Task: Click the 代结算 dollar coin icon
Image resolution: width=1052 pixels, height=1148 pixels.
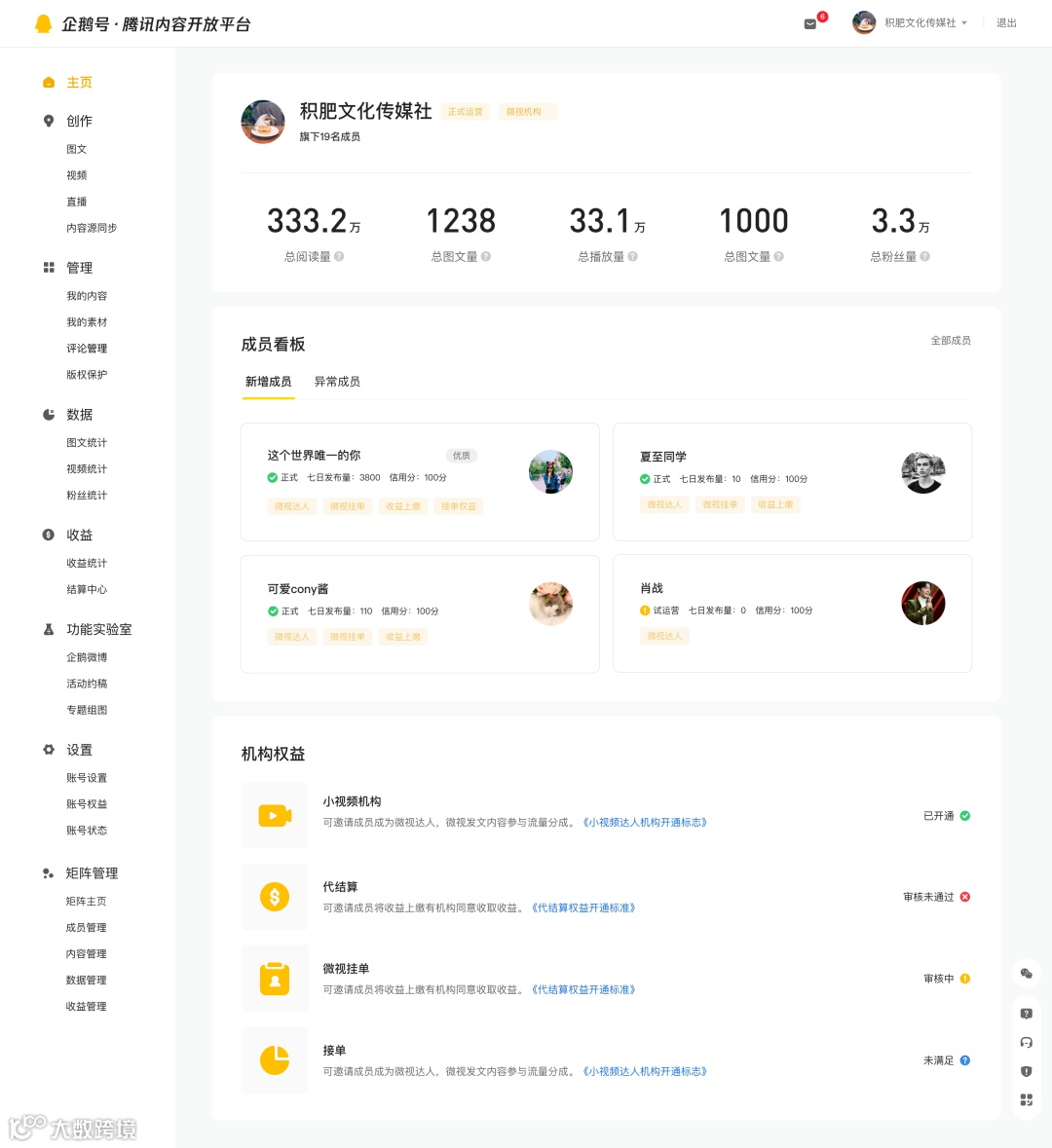Action: click(275, 897)
